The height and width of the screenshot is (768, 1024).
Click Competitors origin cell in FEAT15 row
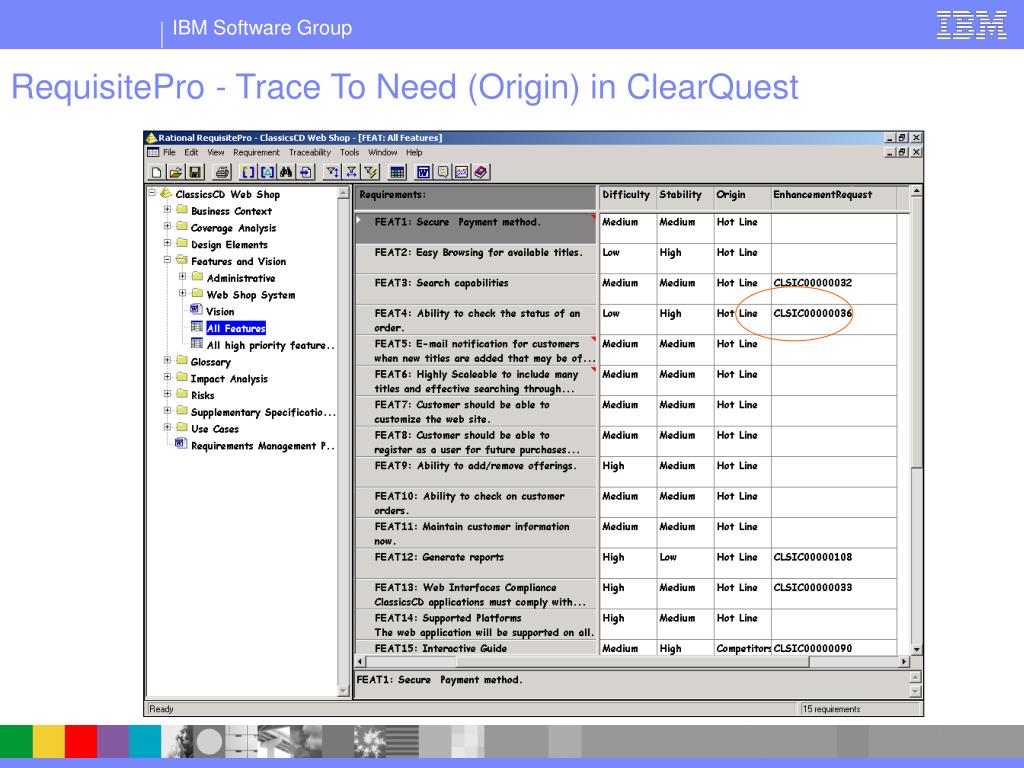[743, 648]
